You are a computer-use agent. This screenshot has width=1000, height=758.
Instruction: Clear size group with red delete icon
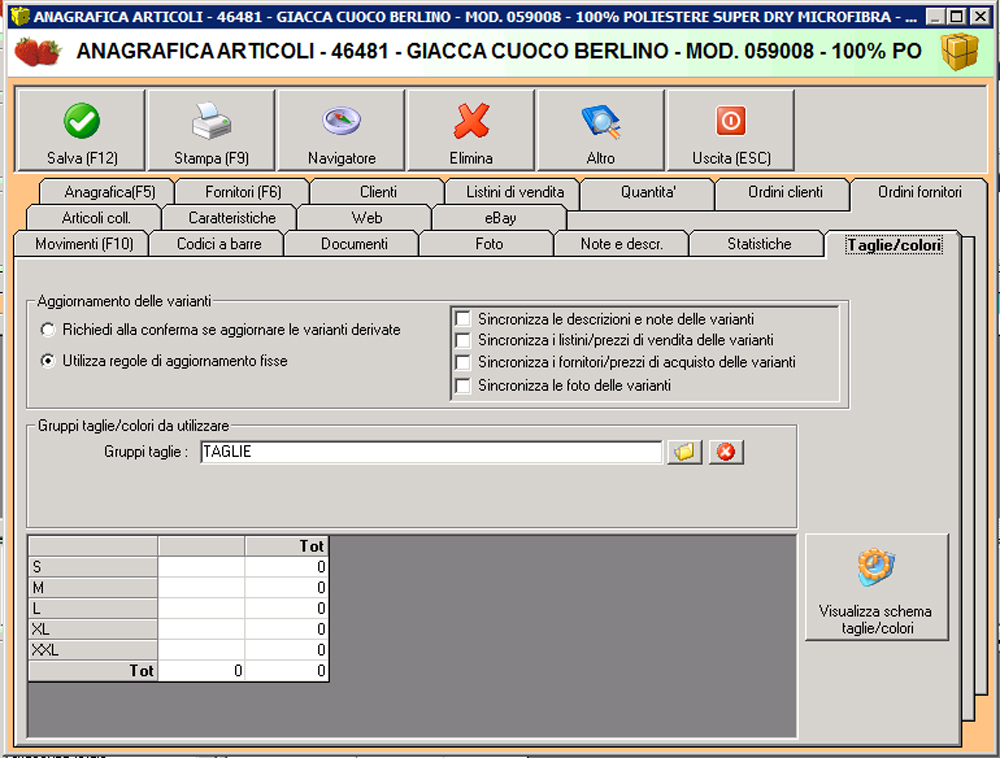727,452
